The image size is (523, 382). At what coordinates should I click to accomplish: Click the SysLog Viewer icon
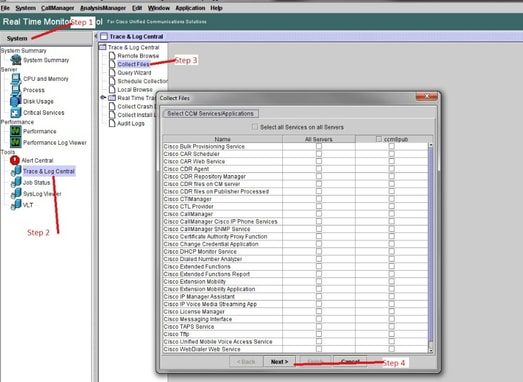[x=16, y=194]
